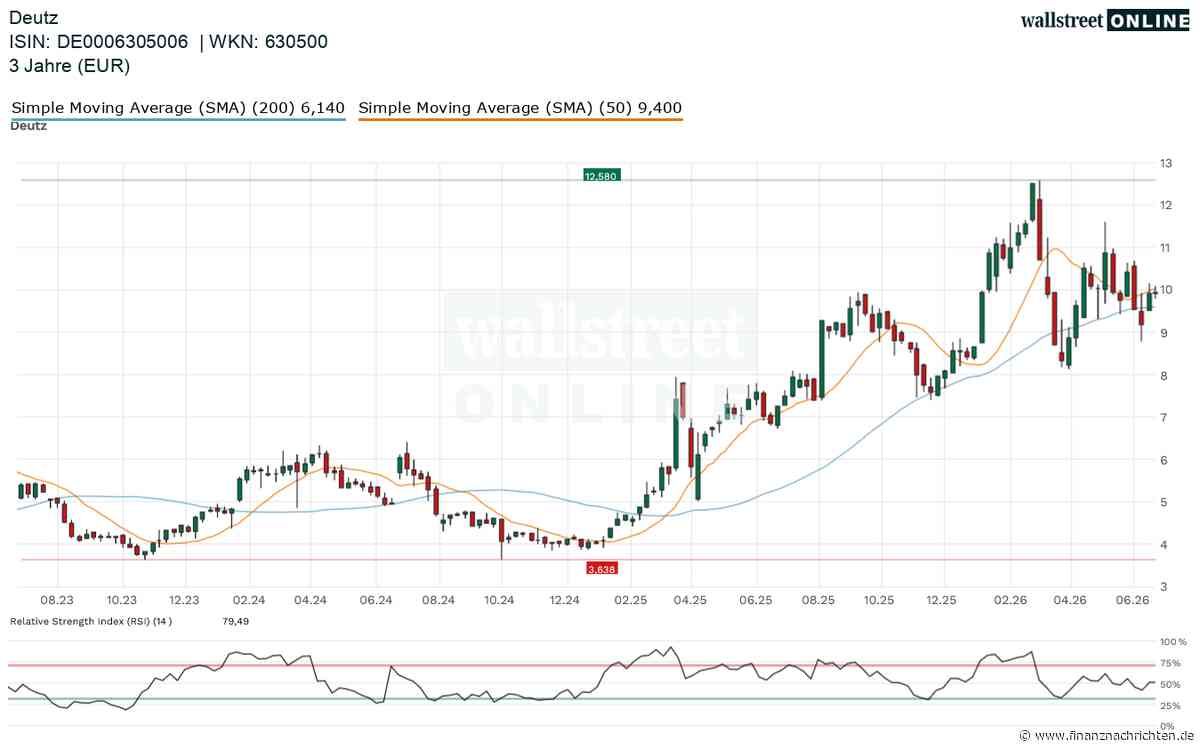Click the wallstreet ONLINE logo
This screenshot has width=1200, height=750.
click(1105, 20)
